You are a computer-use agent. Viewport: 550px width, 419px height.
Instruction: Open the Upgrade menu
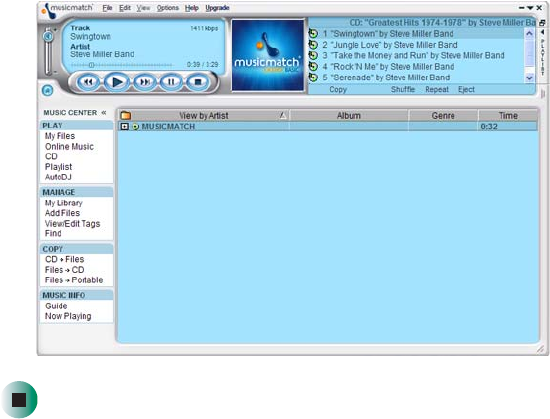pyautogui.click(x=217, y=8)
